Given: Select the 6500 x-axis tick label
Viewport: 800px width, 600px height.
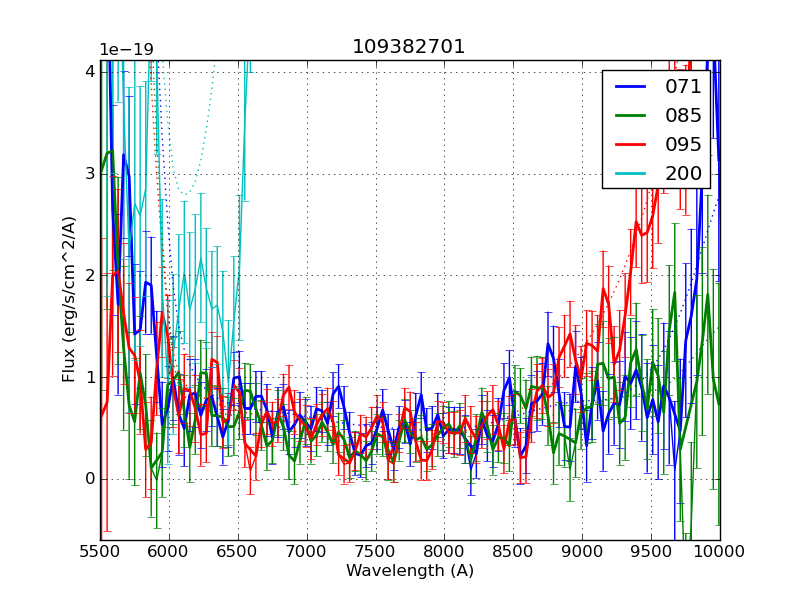Looking at the screenshot, I should [238, 551].
